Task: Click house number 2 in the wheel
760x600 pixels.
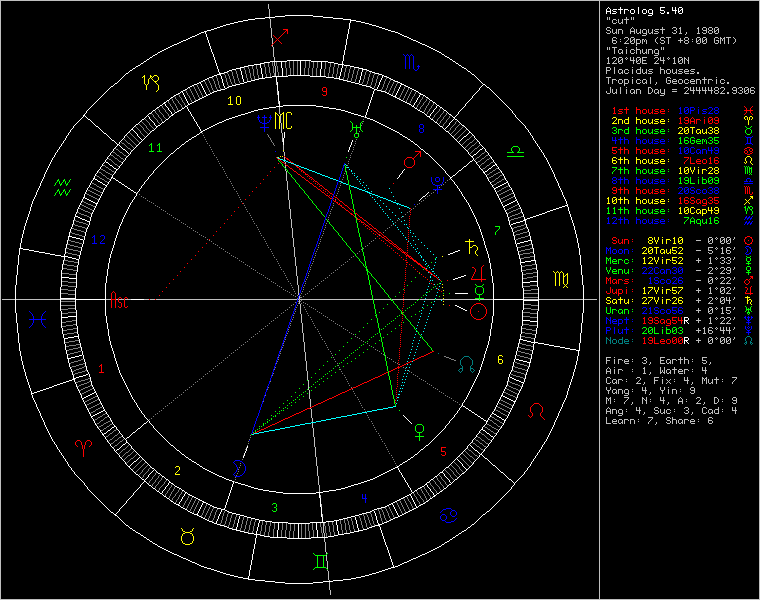Action: coord(177,471)
